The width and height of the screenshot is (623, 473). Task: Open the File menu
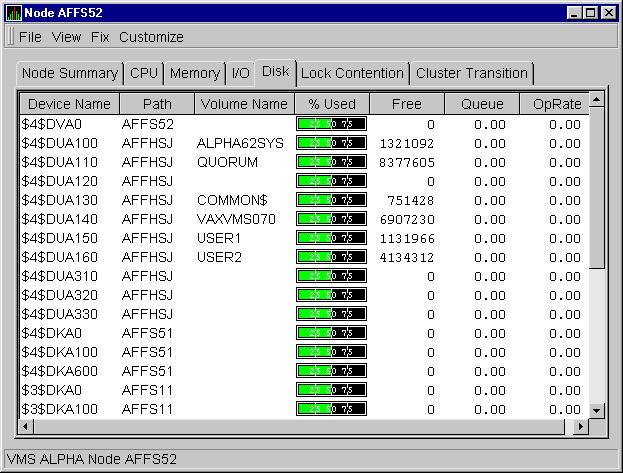tap(30, 37)
